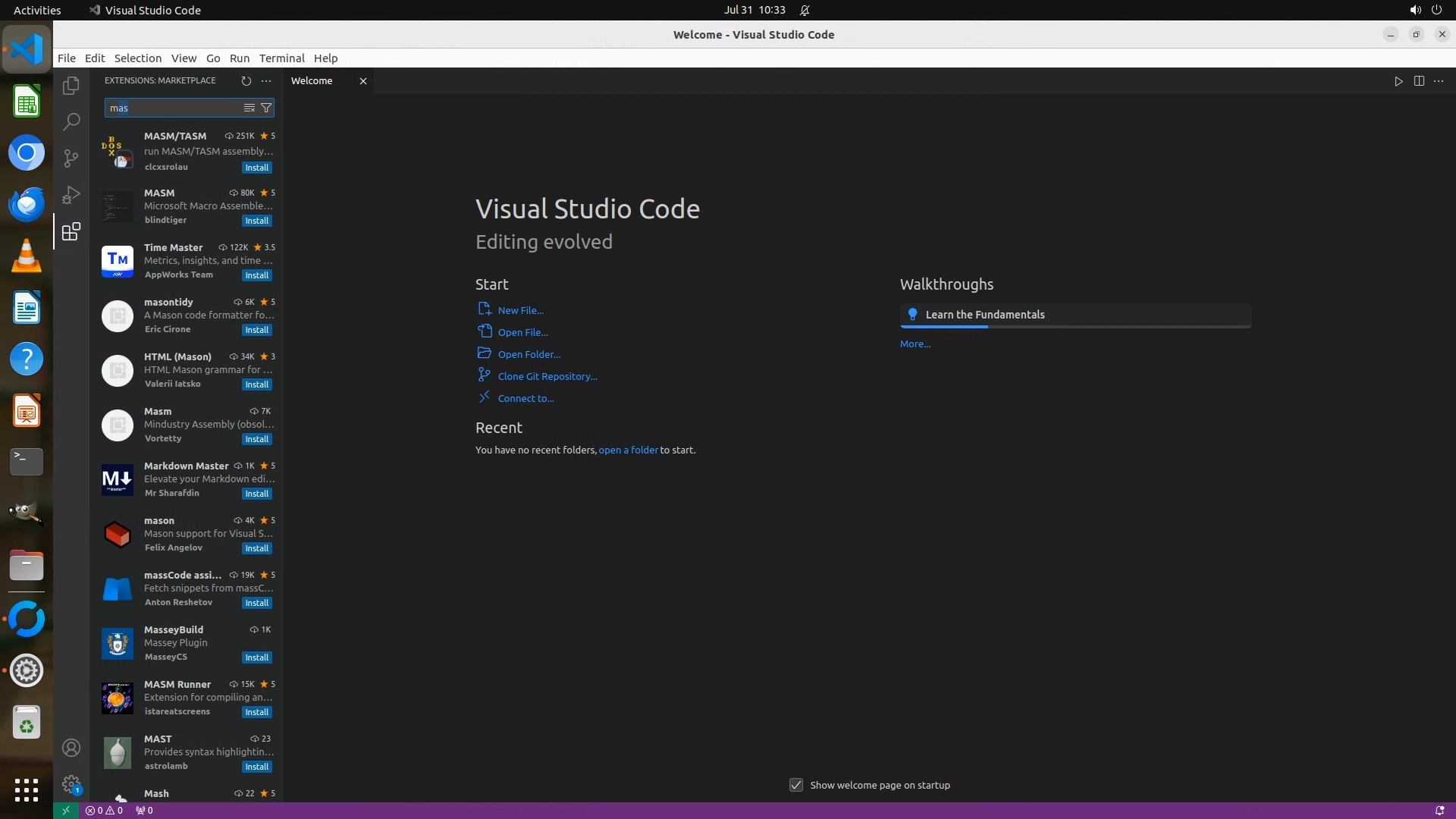Image resolution: width=1456 pixels, height=819 pixels.
Task: Open Manage gear settings menu
Action: point(71,783)
